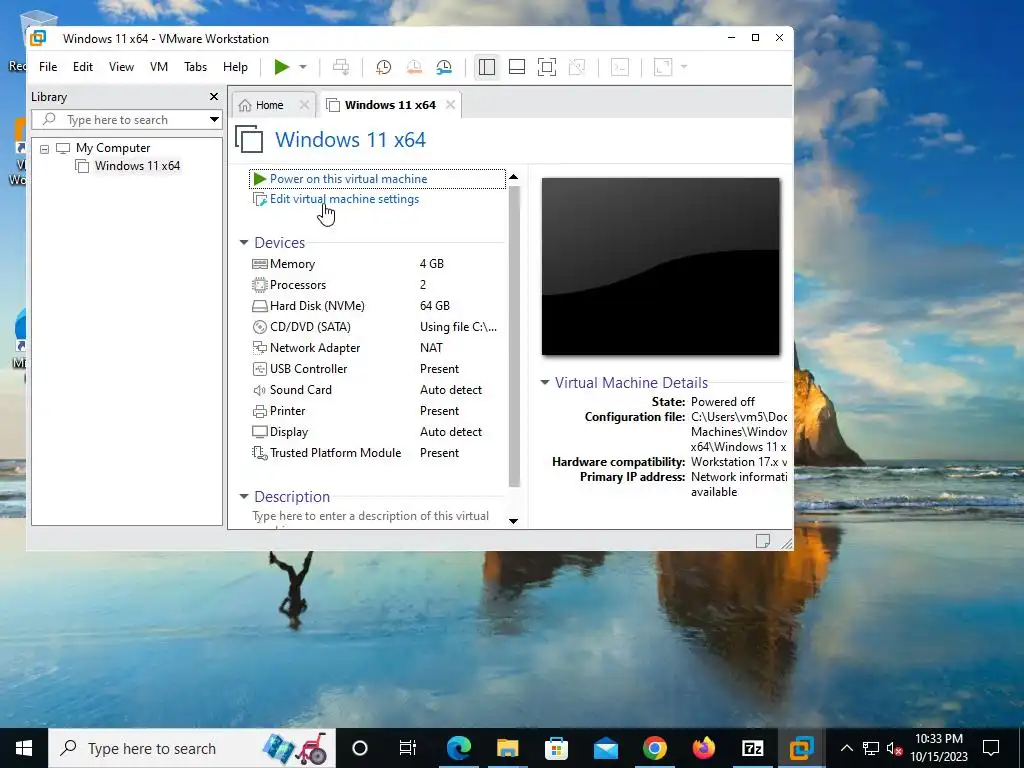Image resolution: width=1024 pixels, height=768 pixels.
Task: Click the taskbar search box
Action: click(x=192, y=748)
